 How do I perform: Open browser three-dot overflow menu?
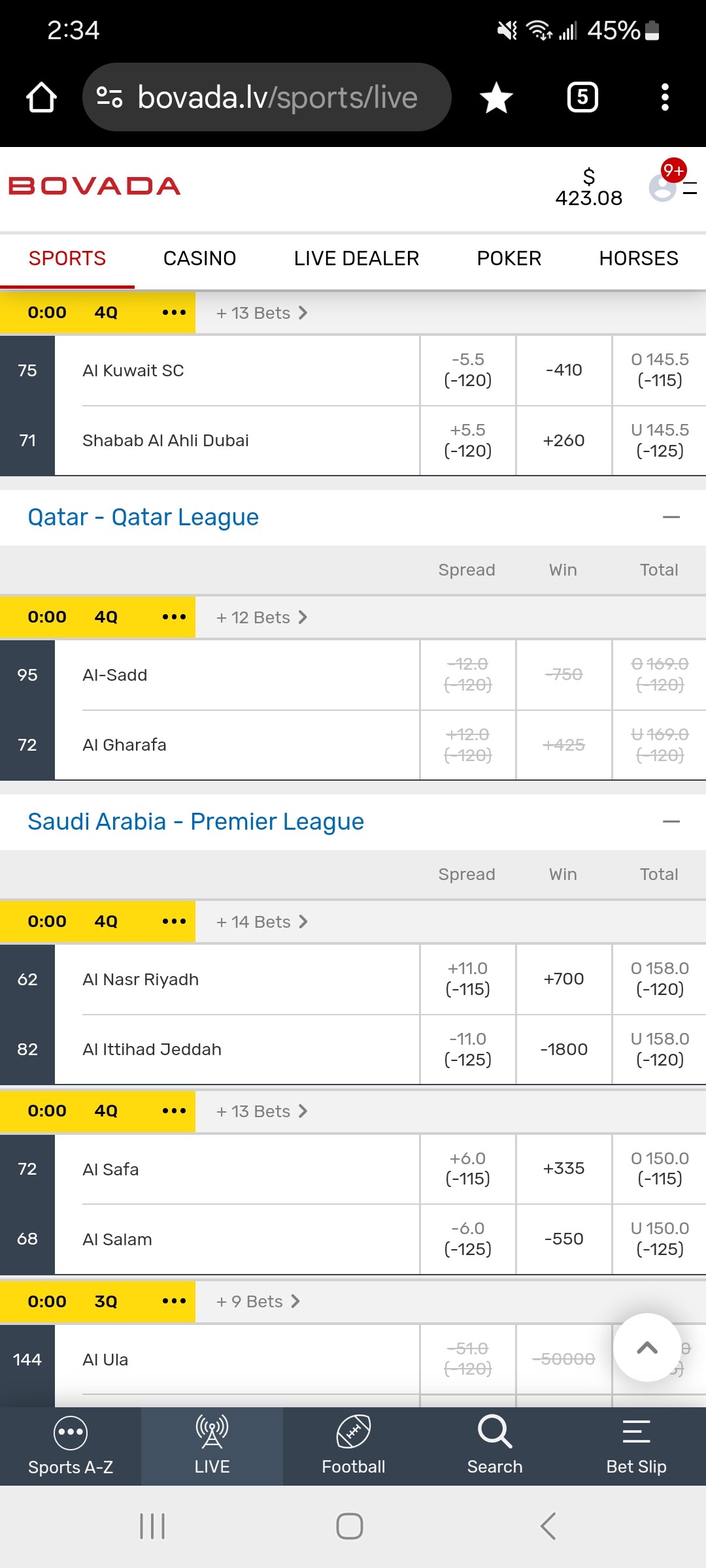click(665, 97)
